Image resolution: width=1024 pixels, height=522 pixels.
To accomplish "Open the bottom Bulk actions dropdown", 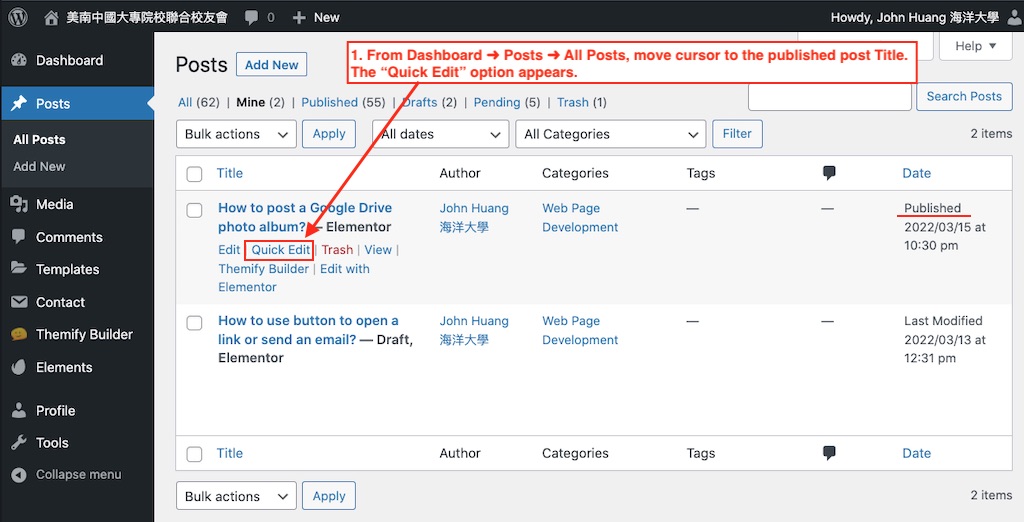I will [x=236, y=496].
